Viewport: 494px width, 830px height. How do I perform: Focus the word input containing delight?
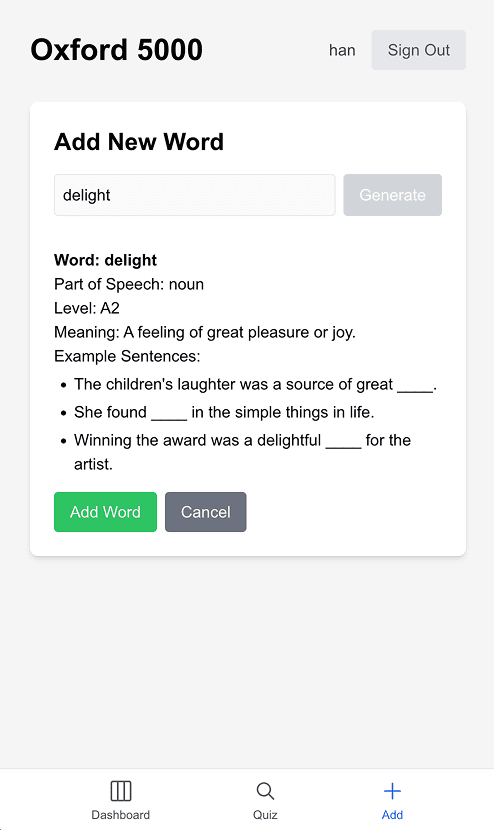[195, 195]
